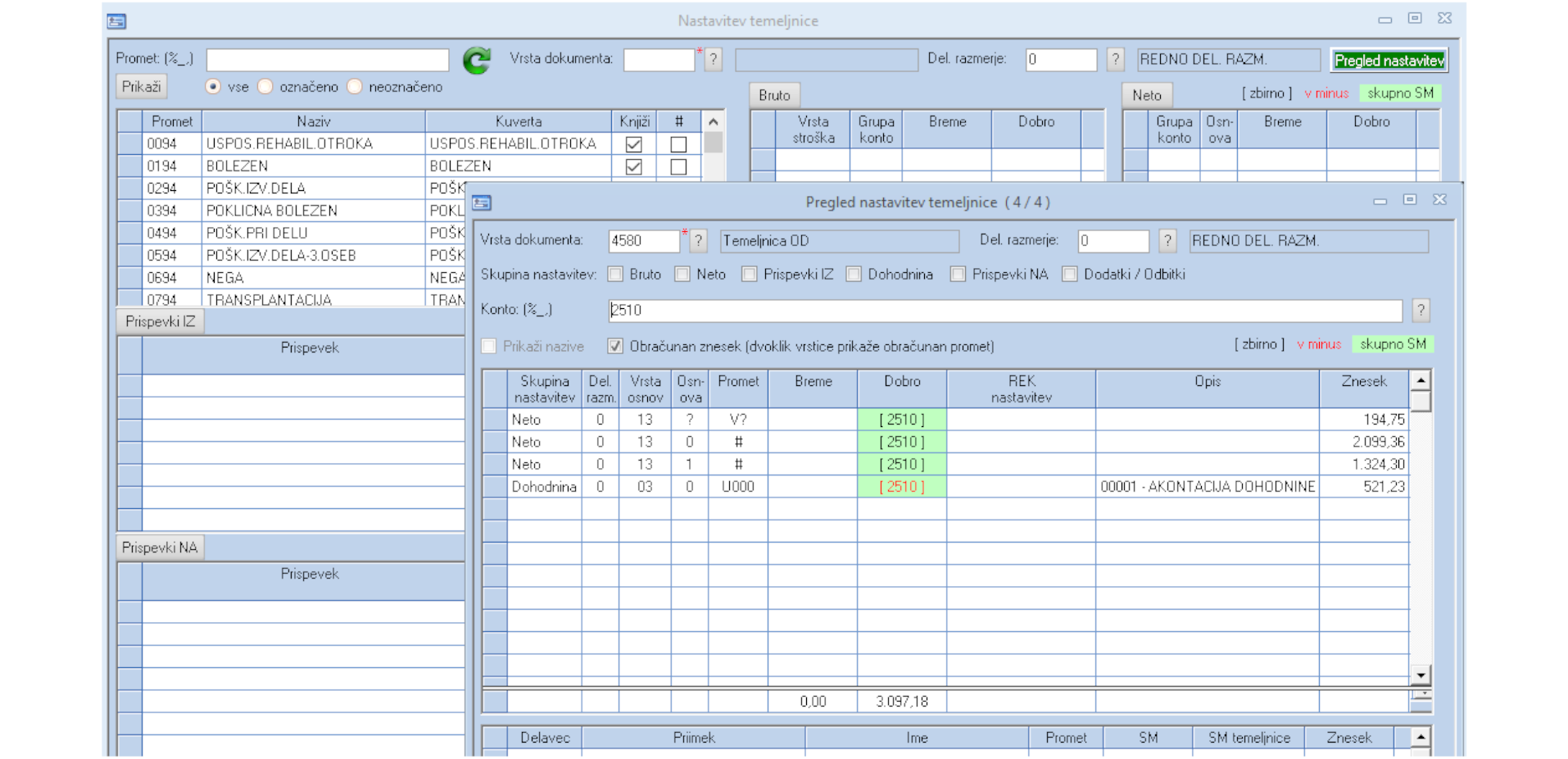This screenshot has height=759, width=1568.
Task: Toggle the # checkbox for BOLEZEN row
Action: (x=678, y=166)
